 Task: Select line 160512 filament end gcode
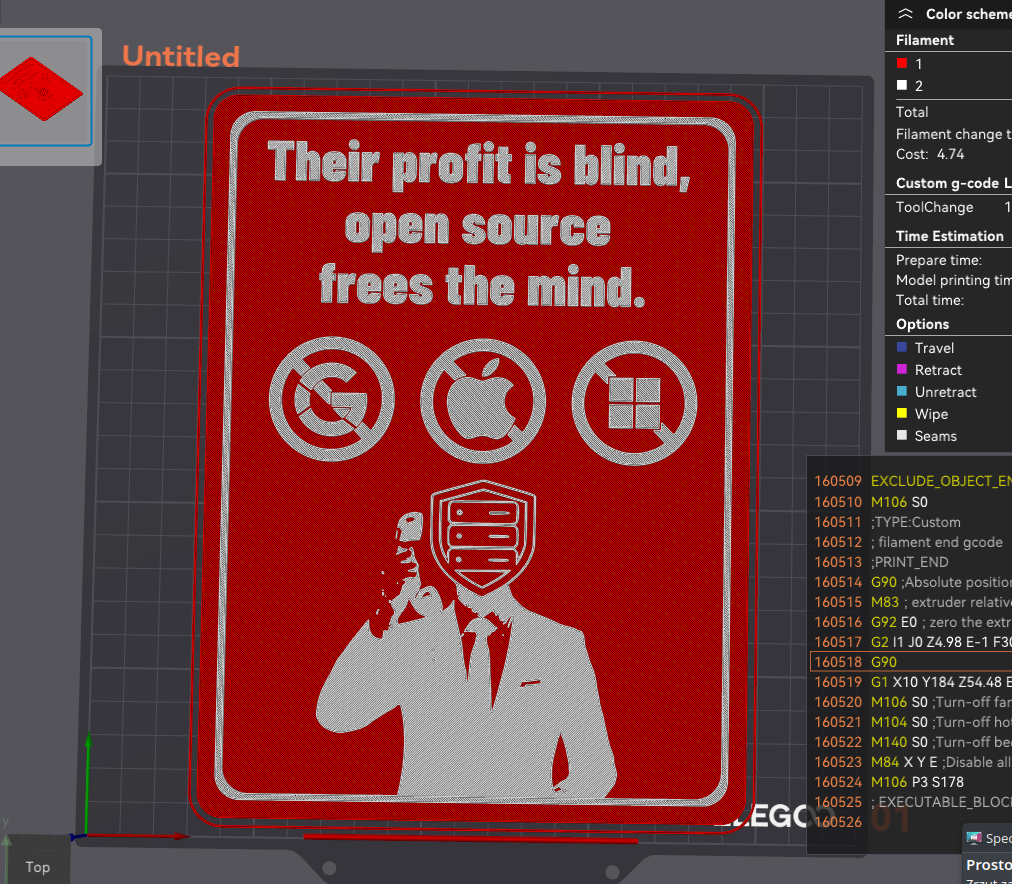(x=911, y=542)
